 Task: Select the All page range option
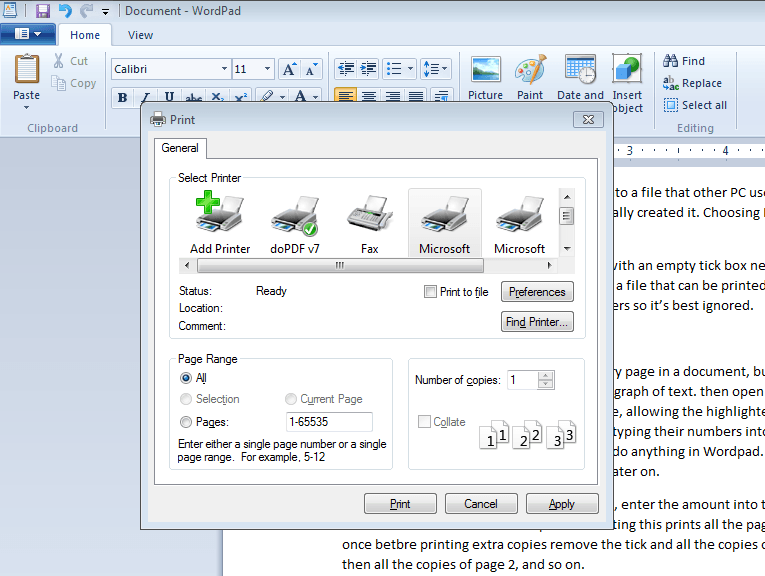[185, 378]
